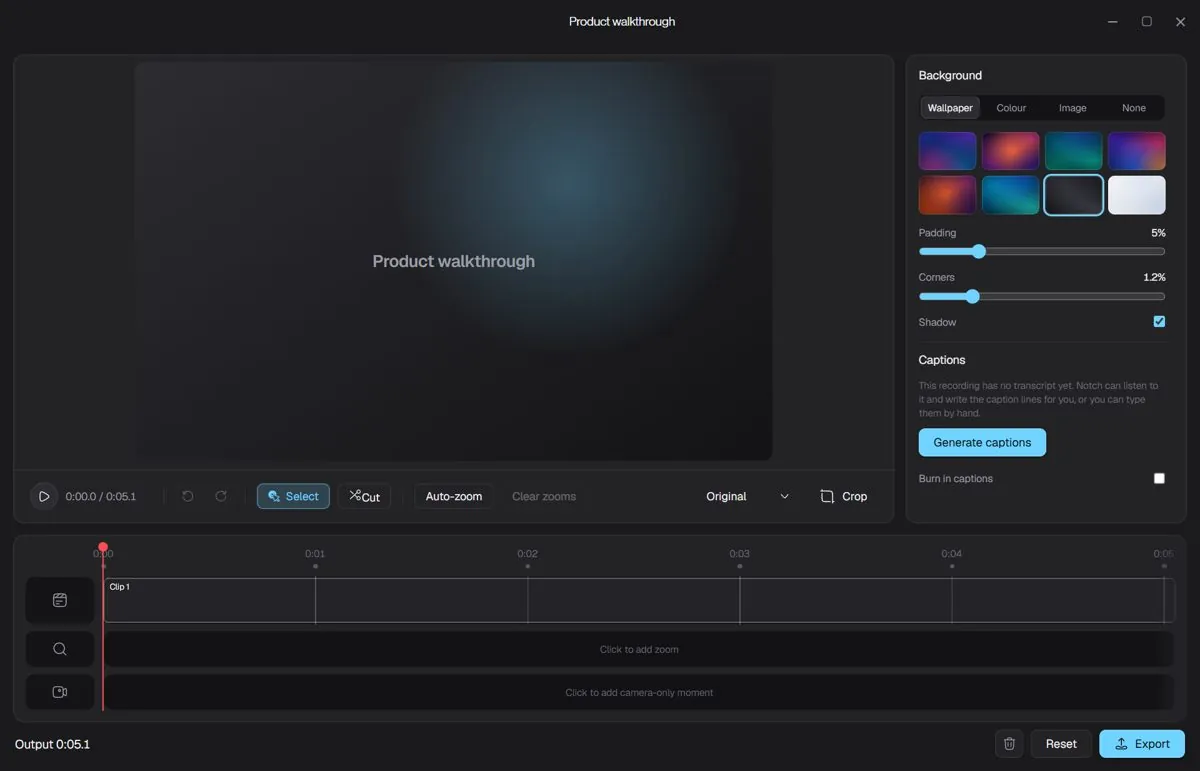The image size is (1200, 771).
Task: Open the Crop tool
Action: [x=843, y=496]
